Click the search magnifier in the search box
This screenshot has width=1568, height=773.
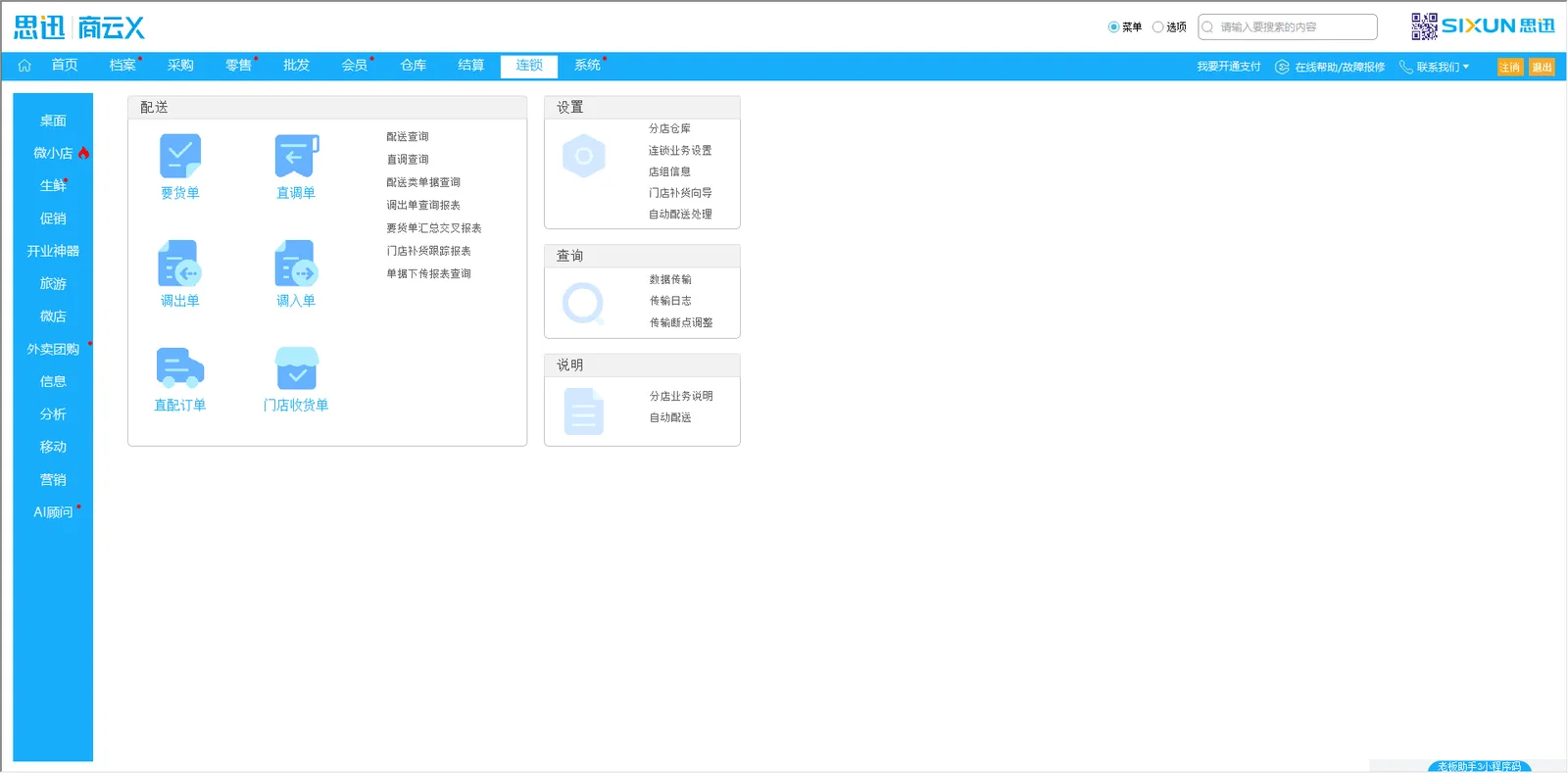point(1207,27)
